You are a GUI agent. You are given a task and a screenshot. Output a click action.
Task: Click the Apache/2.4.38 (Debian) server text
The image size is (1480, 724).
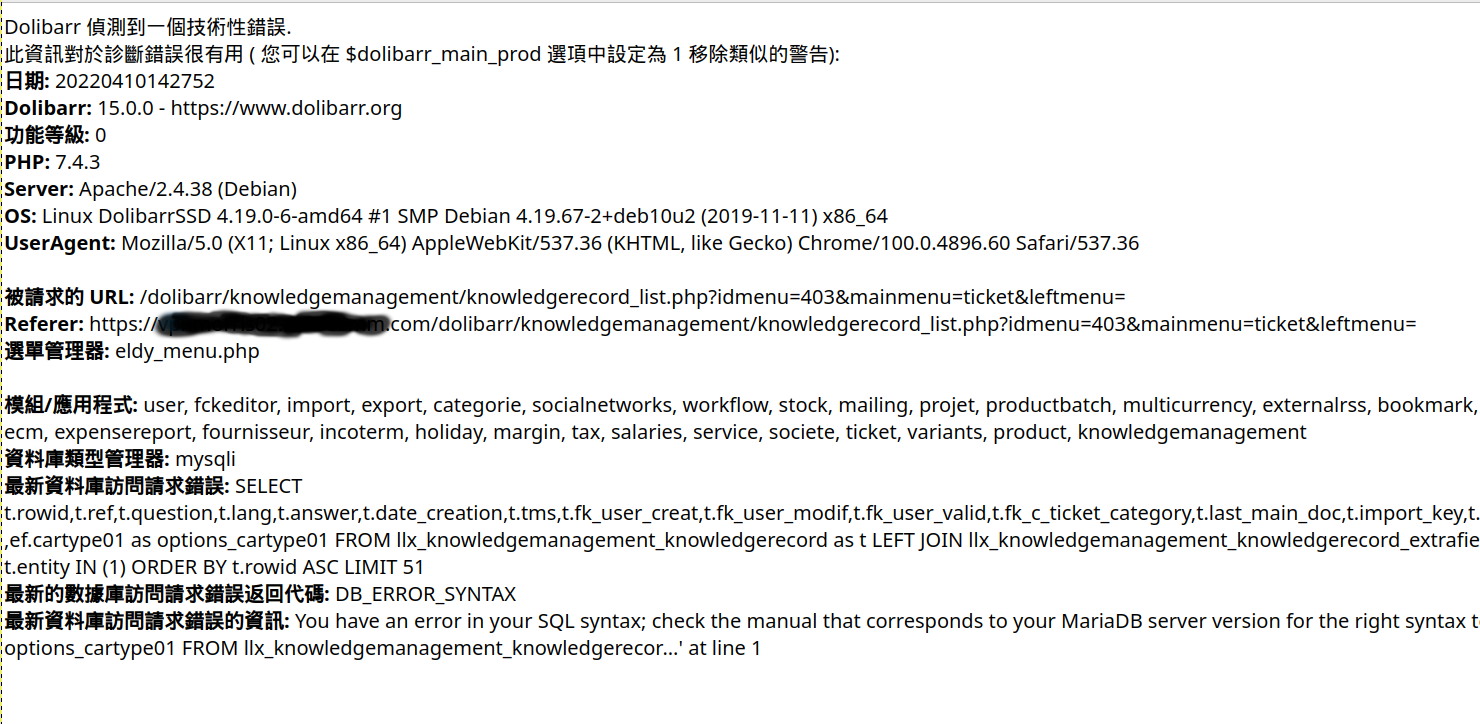click(x=188, y=189)
